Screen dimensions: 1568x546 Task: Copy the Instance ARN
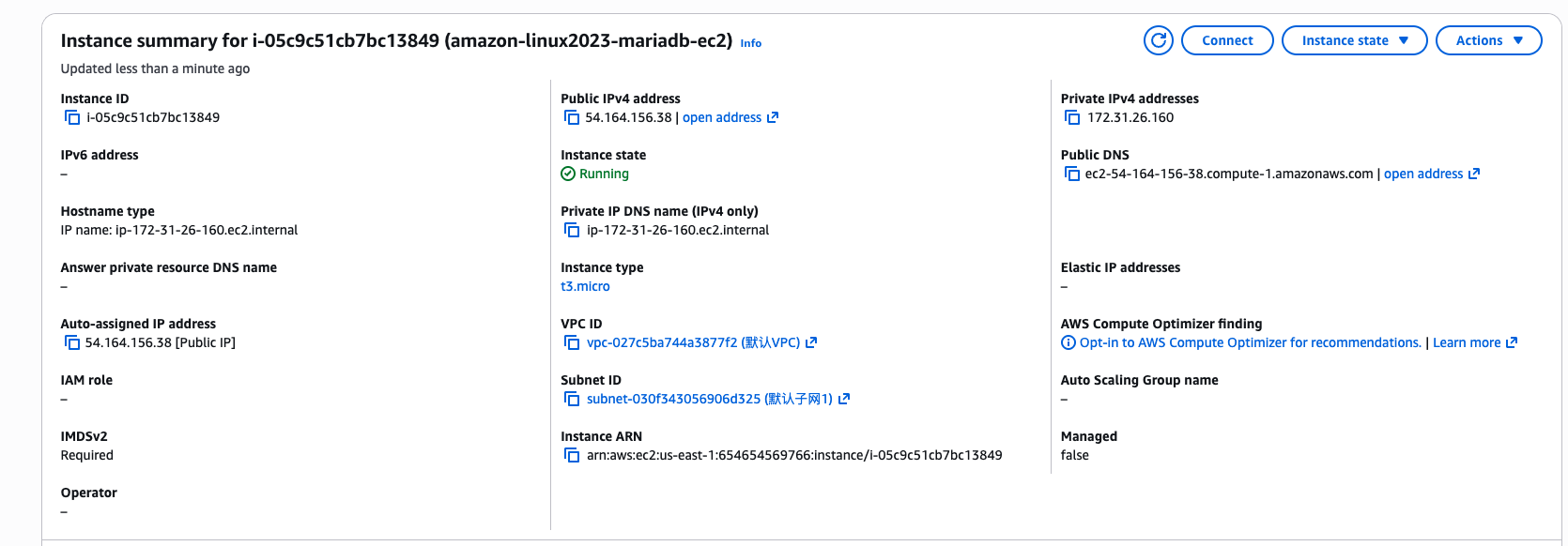click(572, 455)
